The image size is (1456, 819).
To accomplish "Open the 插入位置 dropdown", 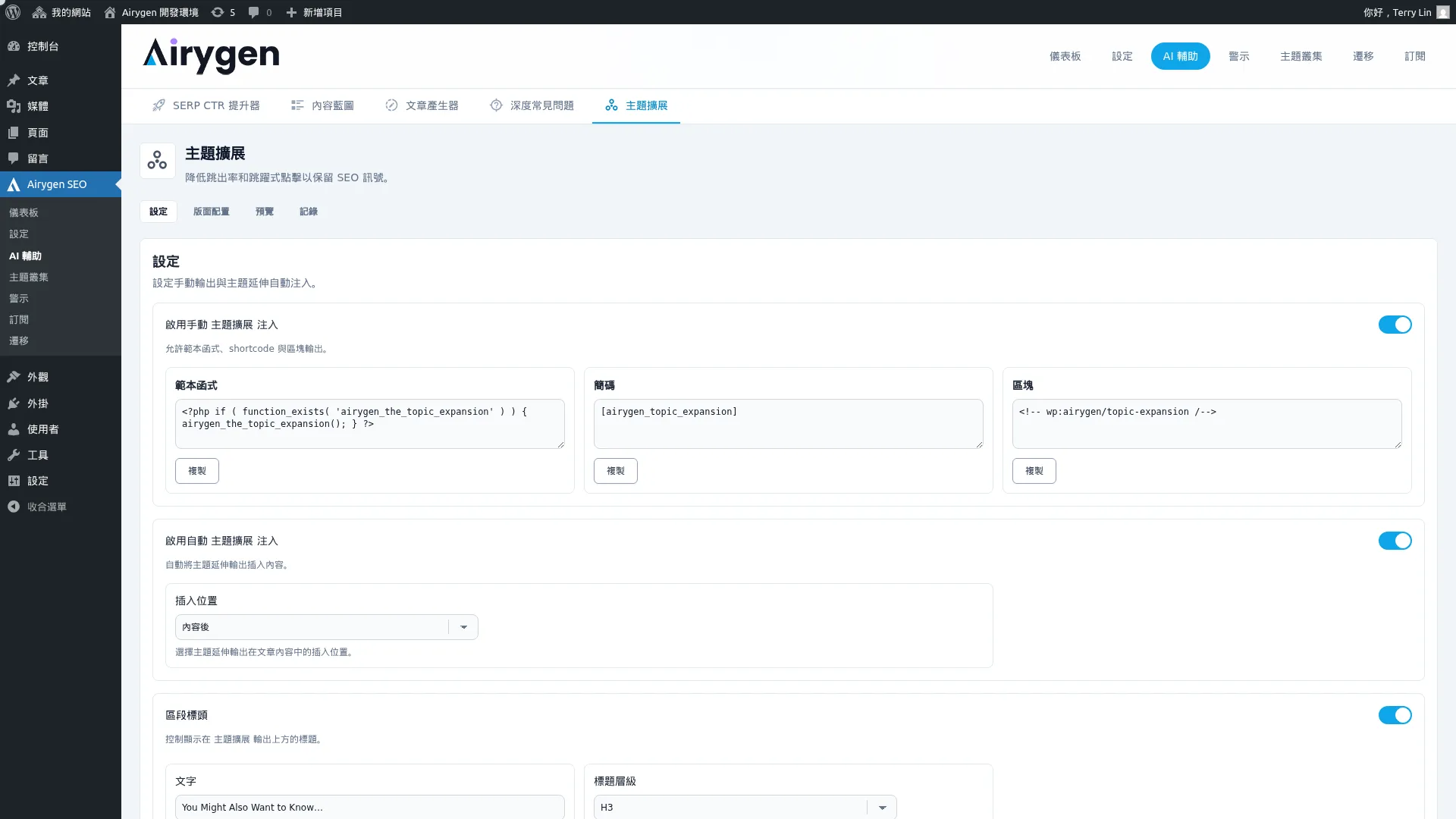I will coord(326,627).
